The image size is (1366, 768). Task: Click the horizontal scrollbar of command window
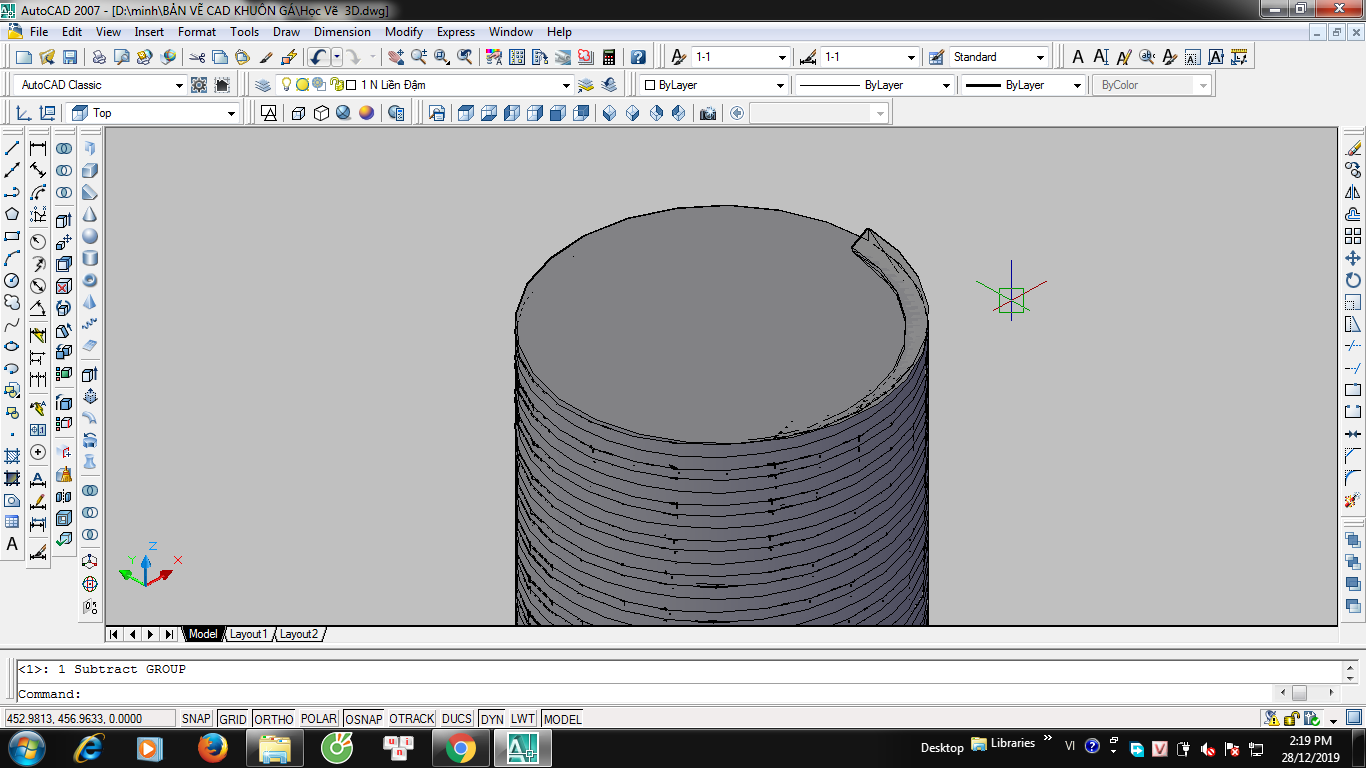point(1307,693)
